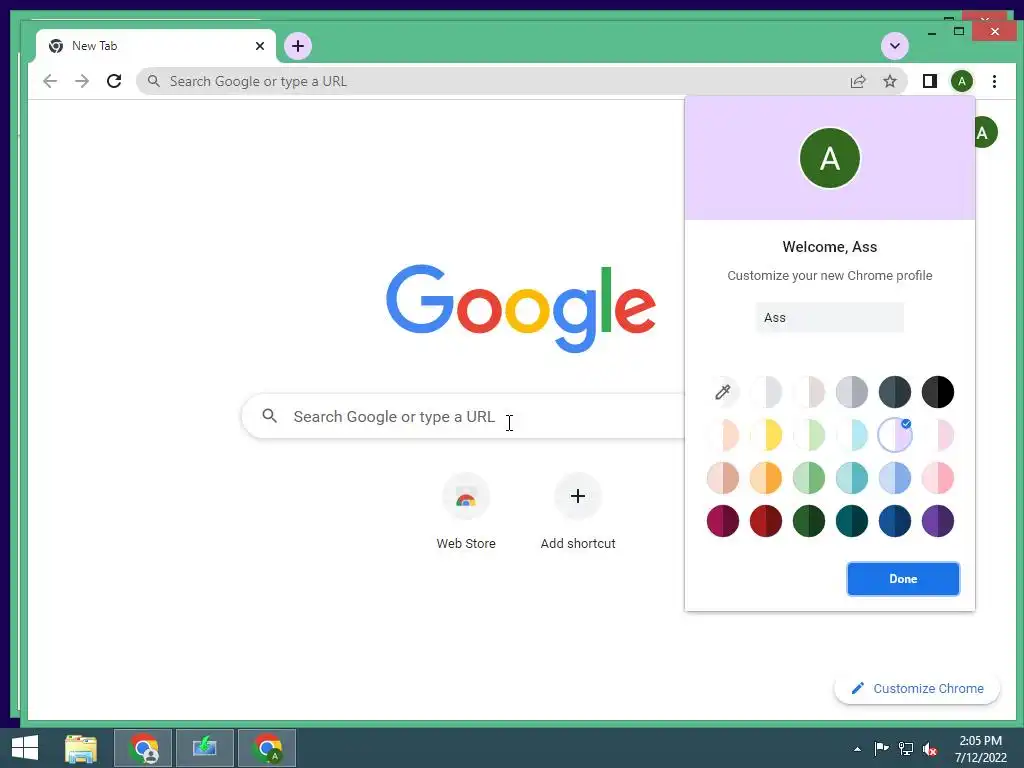Select the crimson magenta theme swatch
The width and height of the screenshot is (1024, 768).
coord(722,521)
